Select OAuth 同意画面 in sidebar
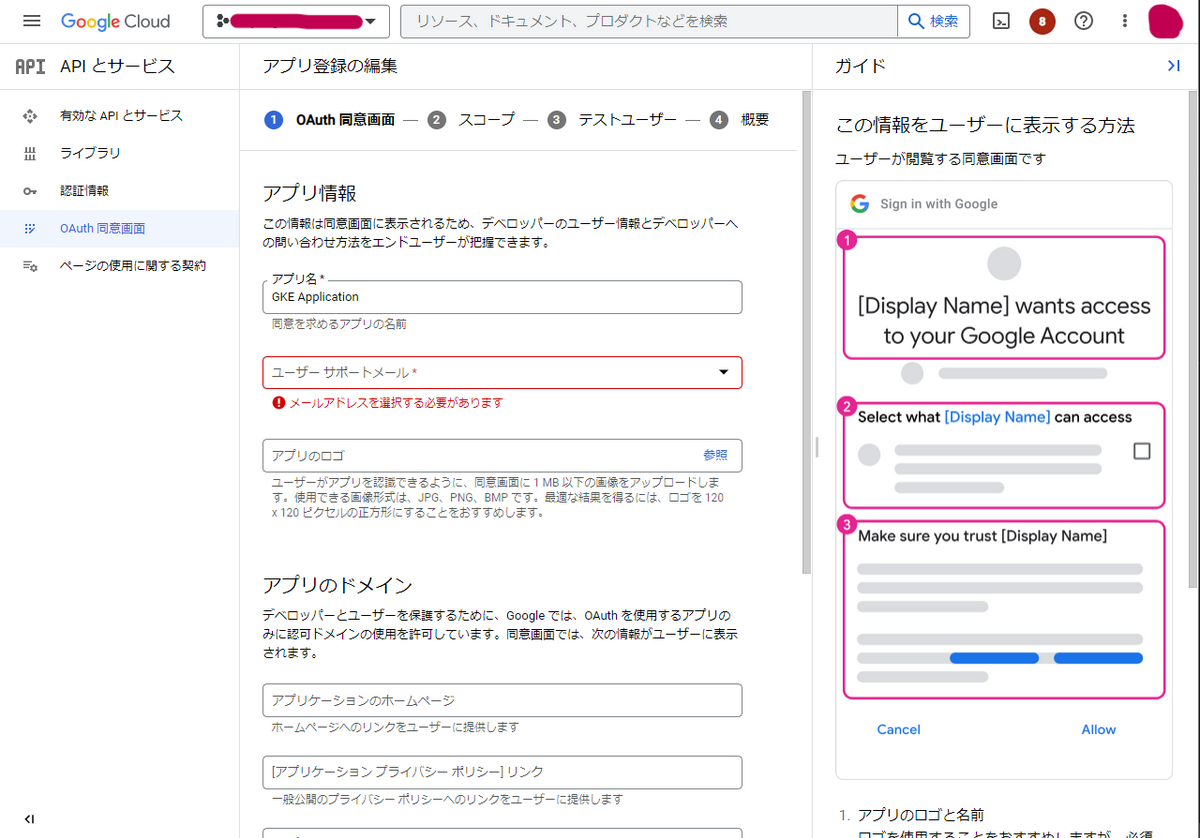The image size is (1200, 838). coord(120,228)
